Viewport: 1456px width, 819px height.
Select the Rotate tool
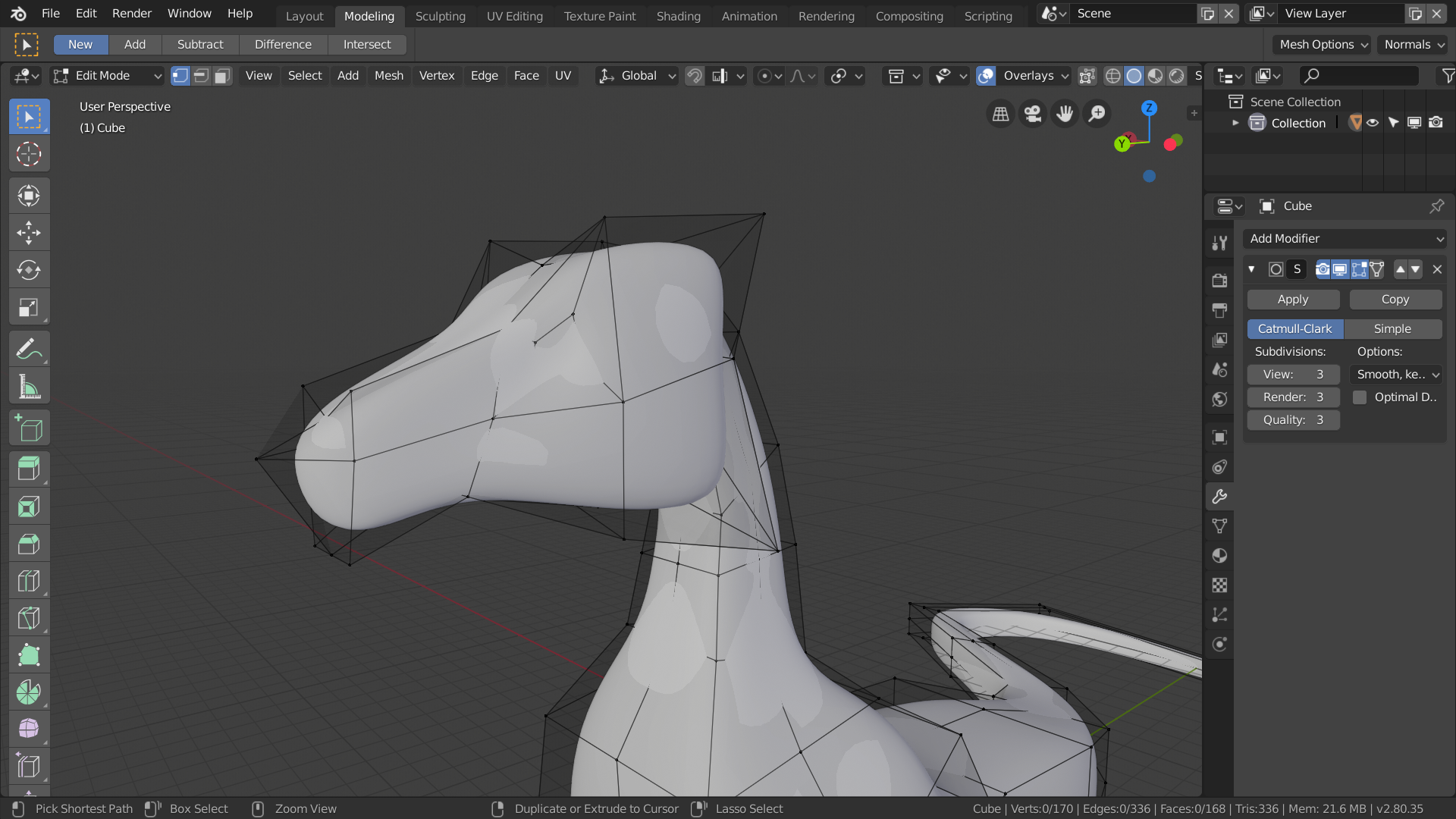(x=29, y=270)
